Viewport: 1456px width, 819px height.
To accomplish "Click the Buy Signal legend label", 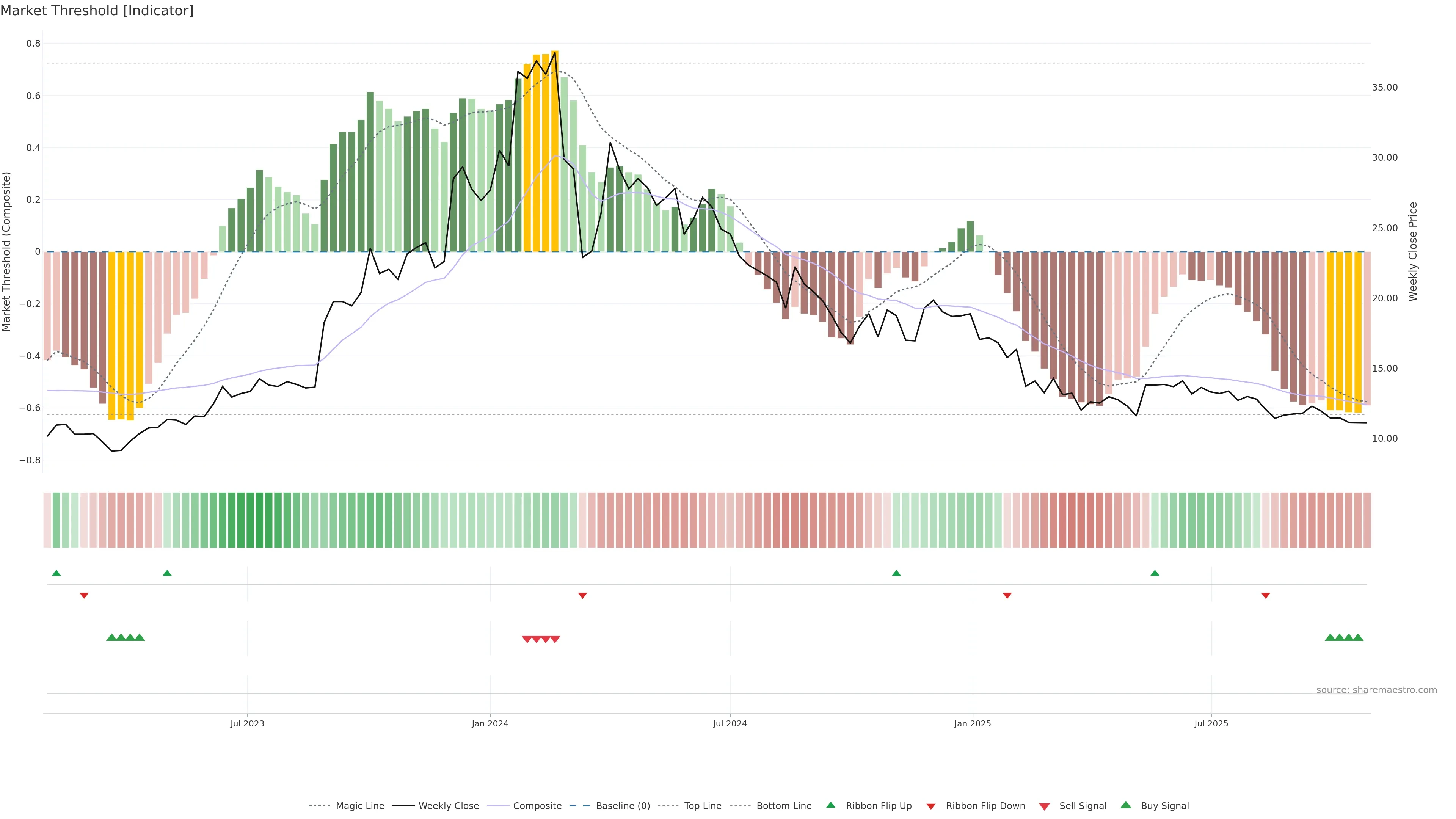I will (1164, 806).
